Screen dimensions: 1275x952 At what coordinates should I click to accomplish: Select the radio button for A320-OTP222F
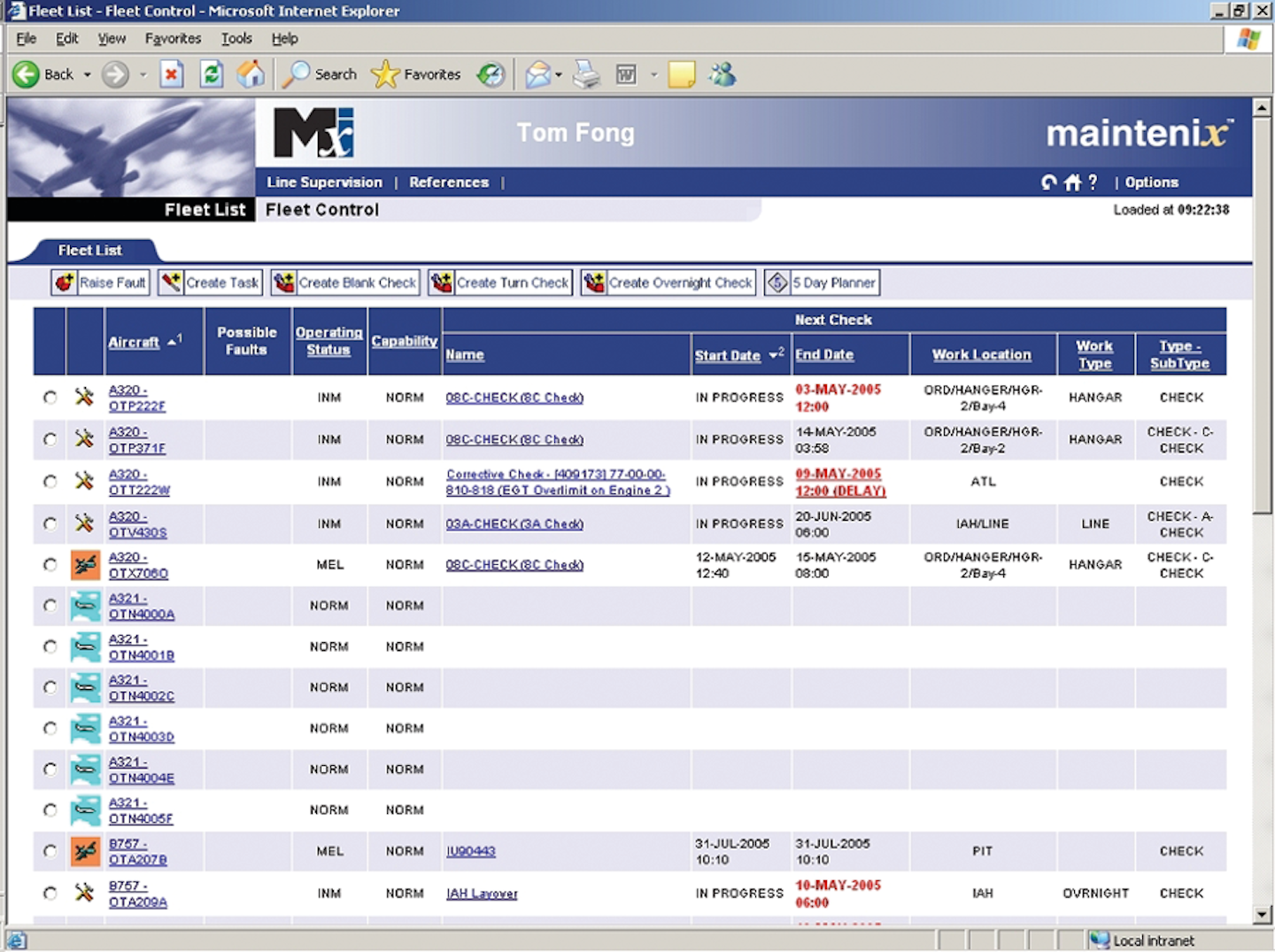tap(50, 397)
